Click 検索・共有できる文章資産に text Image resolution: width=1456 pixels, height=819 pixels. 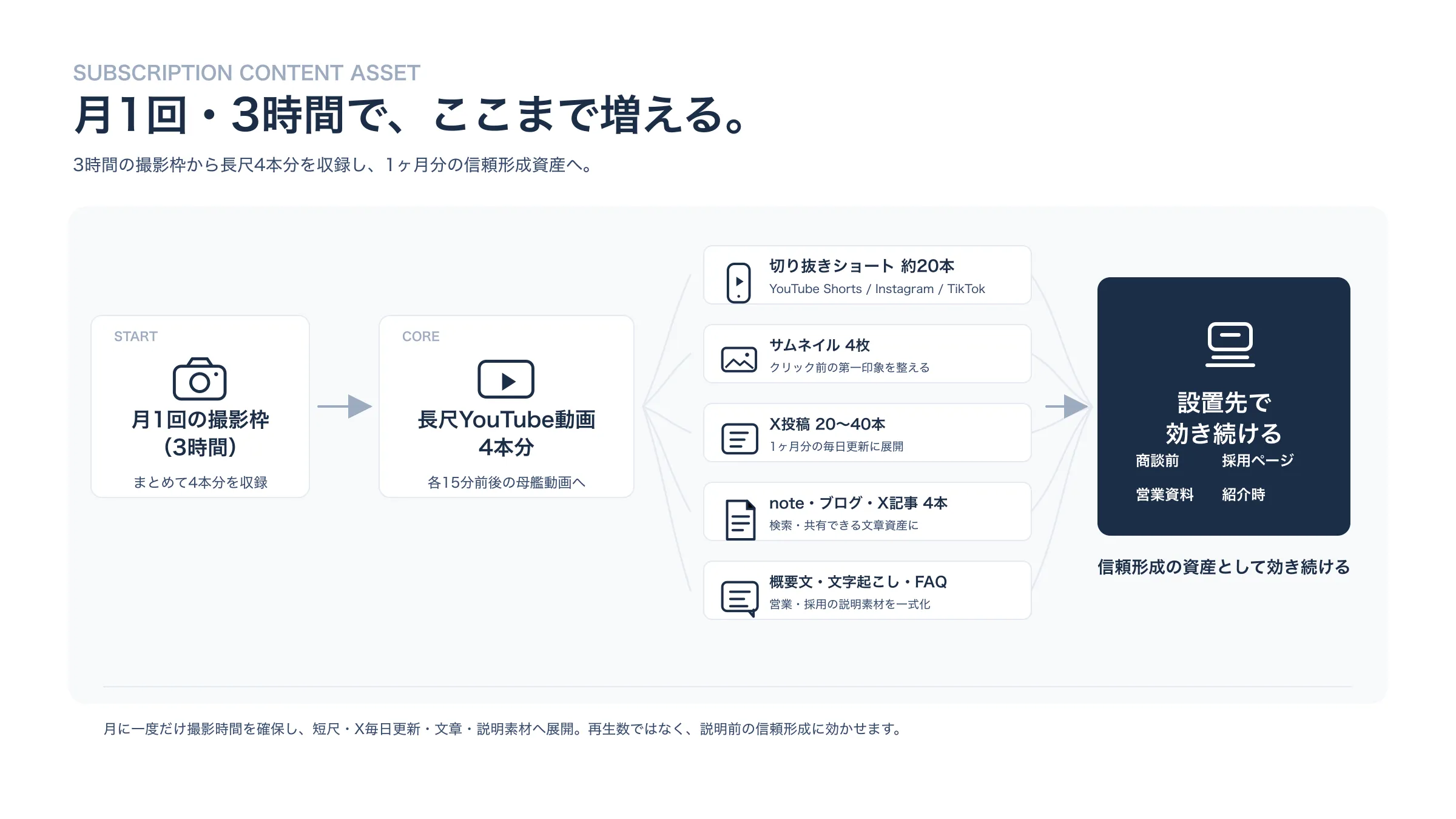tap(844, 525)
